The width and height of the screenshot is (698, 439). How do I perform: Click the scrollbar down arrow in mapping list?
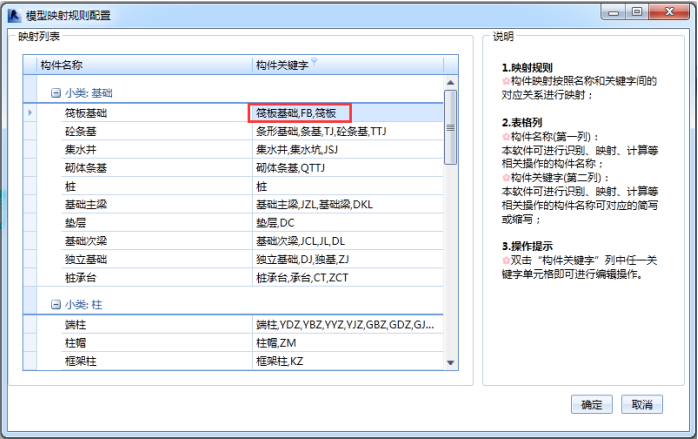tap(450, 363)
